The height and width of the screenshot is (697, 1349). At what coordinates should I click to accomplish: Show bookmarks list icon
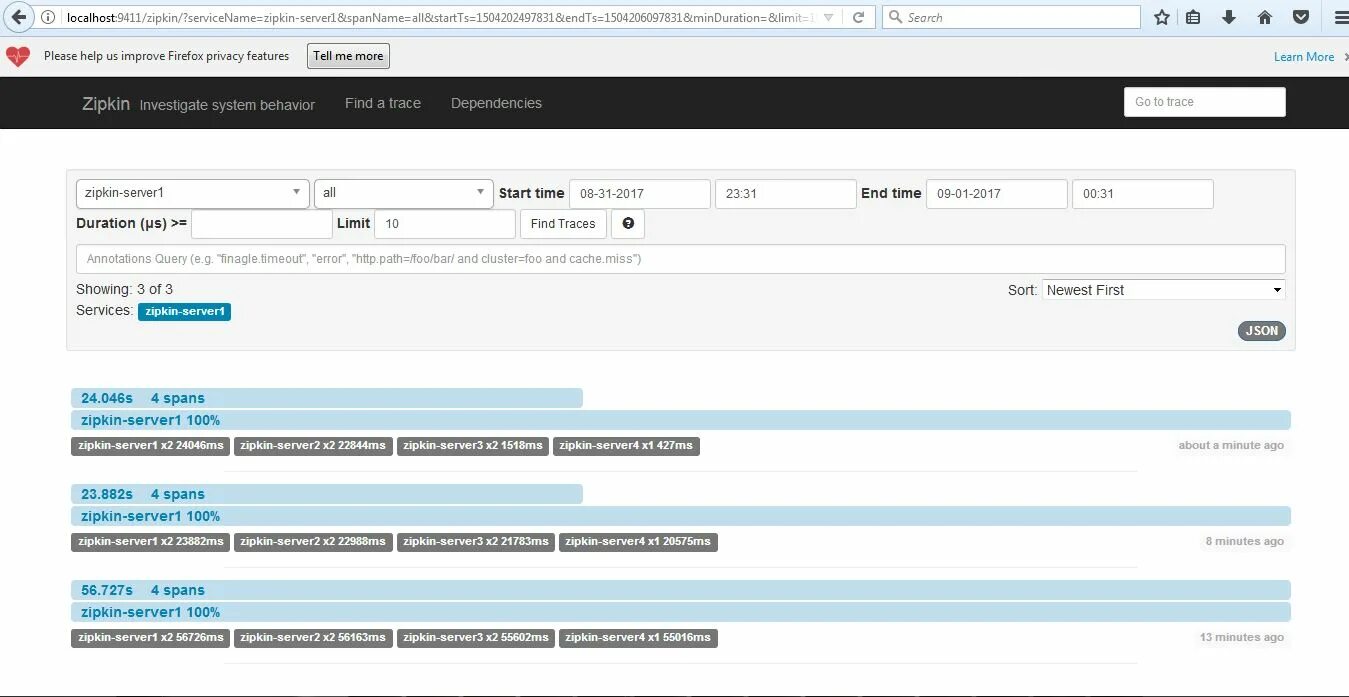pos(1193,17)
